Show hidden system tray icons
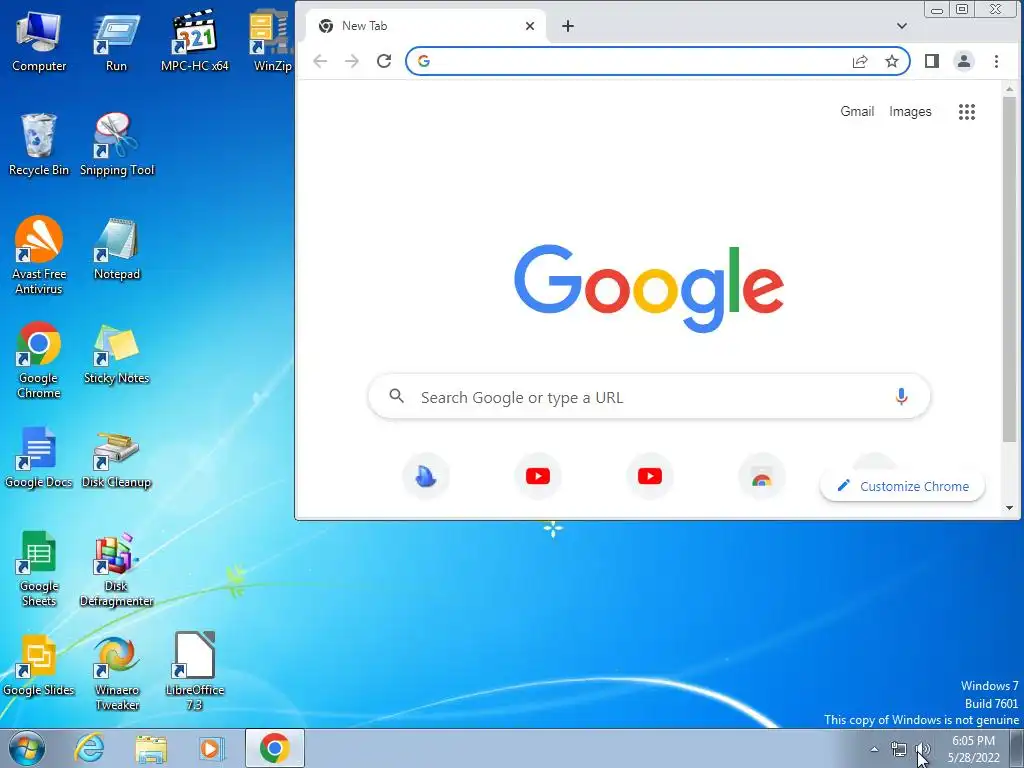 point(874,749)
